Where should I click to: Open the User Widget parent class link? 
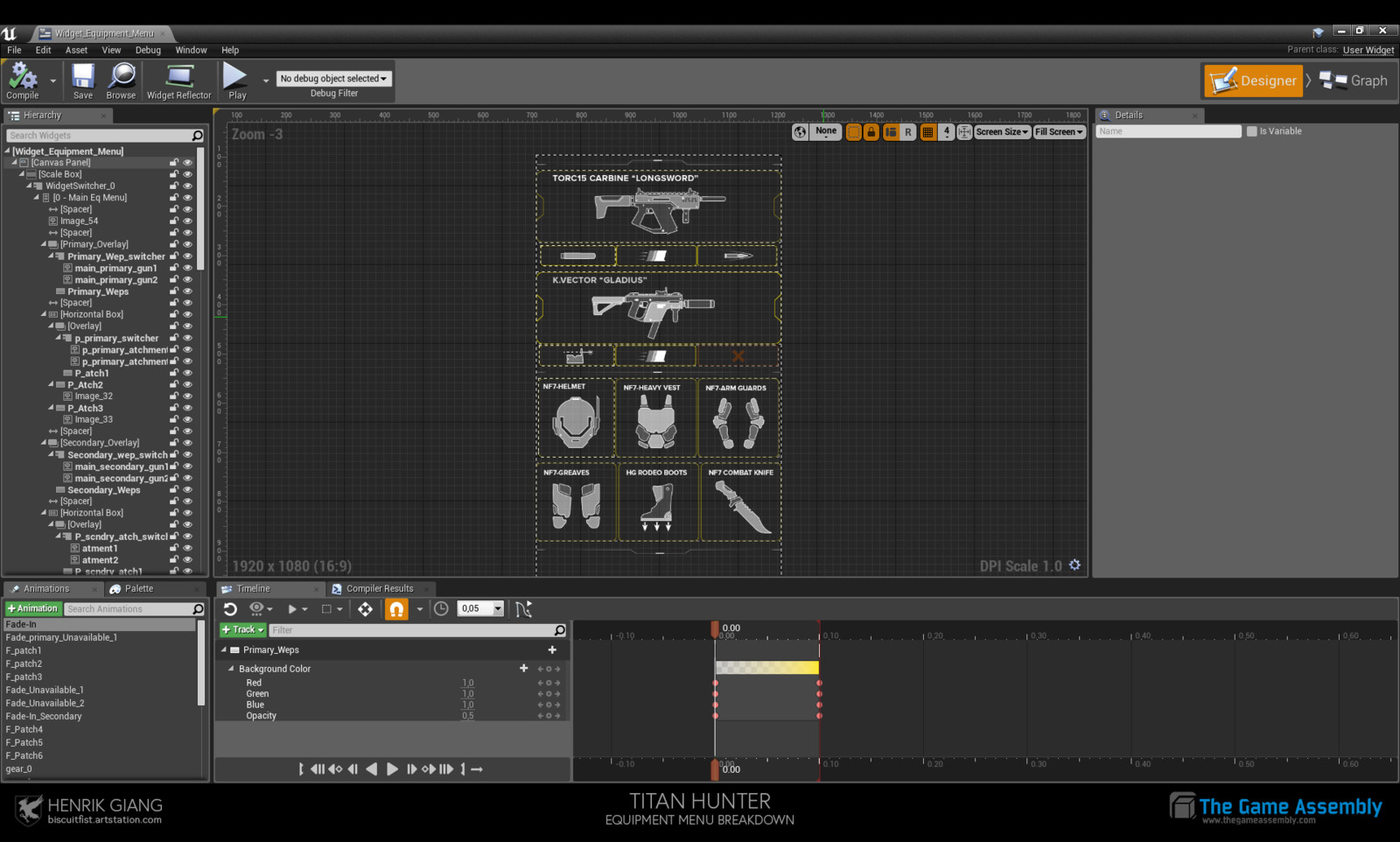(1368, 50)
